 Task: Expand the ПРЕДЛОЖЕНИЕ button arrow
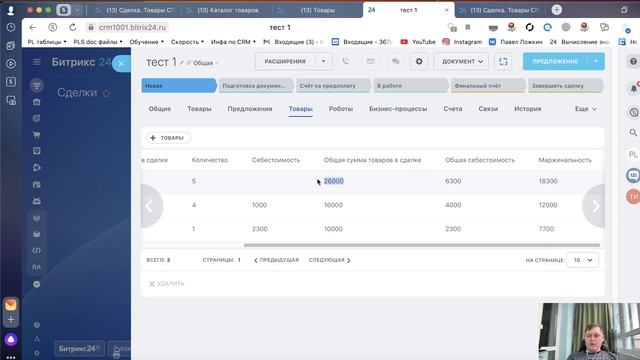(596, 61)
